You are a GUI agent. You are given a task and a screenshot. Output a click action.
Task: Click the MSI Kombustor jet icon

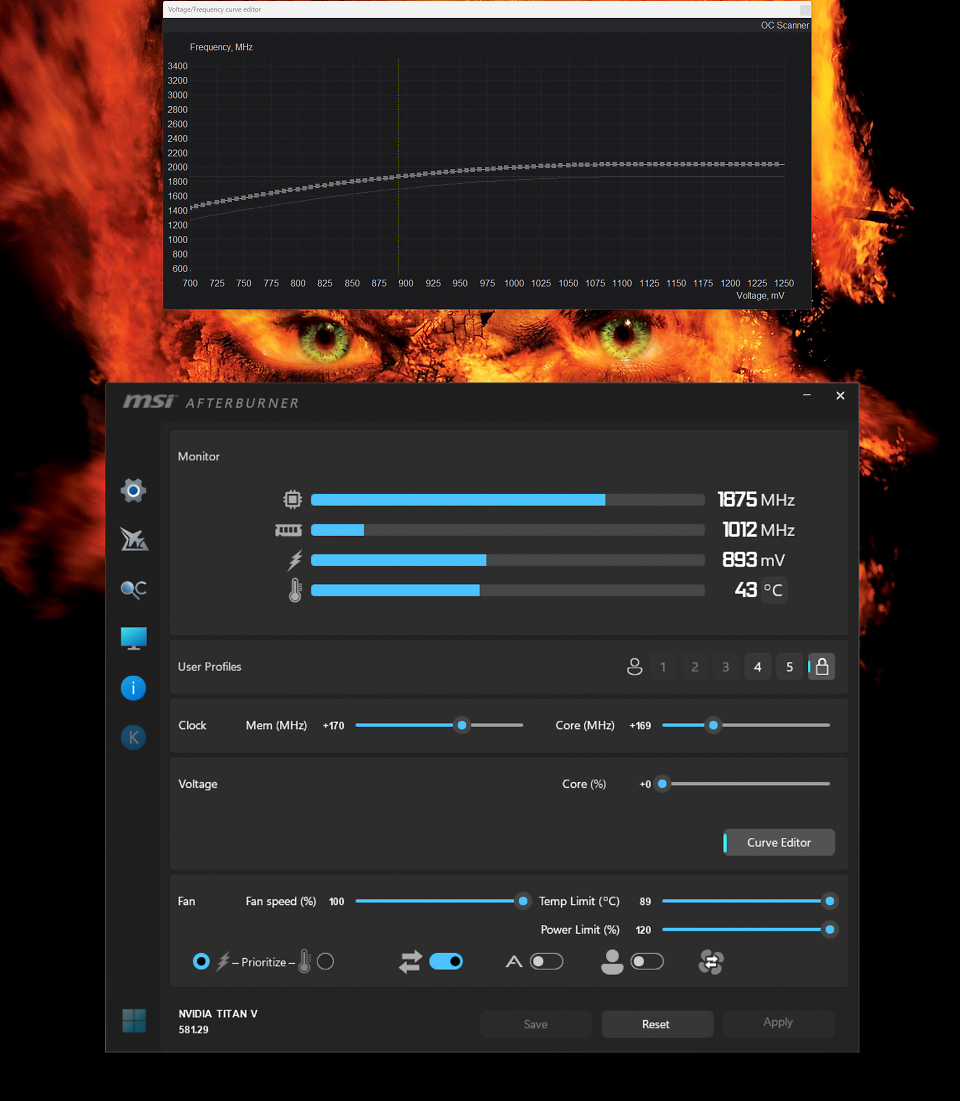click(x=133, y=539)
